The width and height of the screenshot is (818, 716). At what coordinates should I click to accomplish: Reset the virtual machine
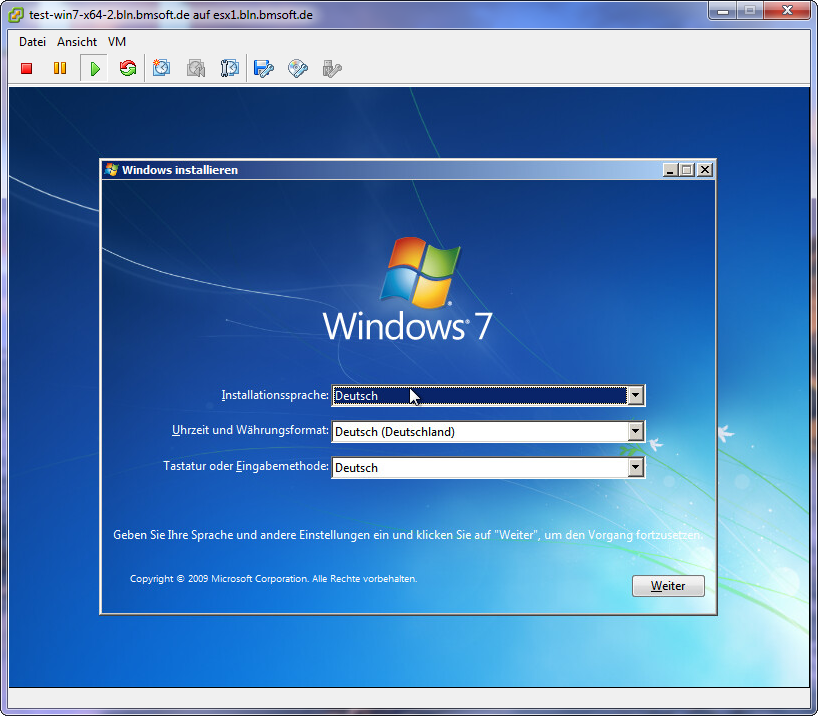tap(128, 68)
